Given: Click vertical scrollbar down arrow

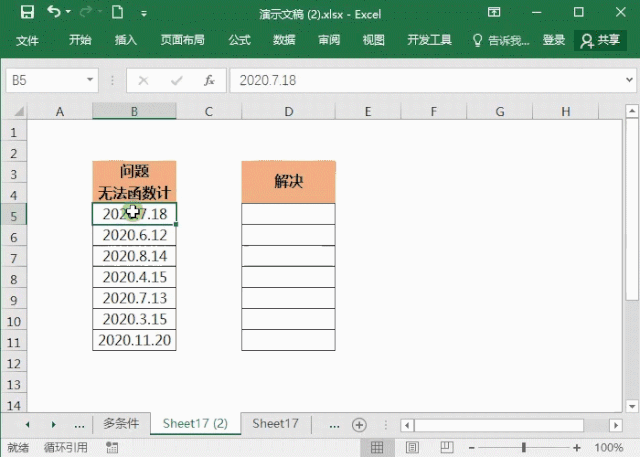Looking at the screenshot, I should [x=632, y=406].
